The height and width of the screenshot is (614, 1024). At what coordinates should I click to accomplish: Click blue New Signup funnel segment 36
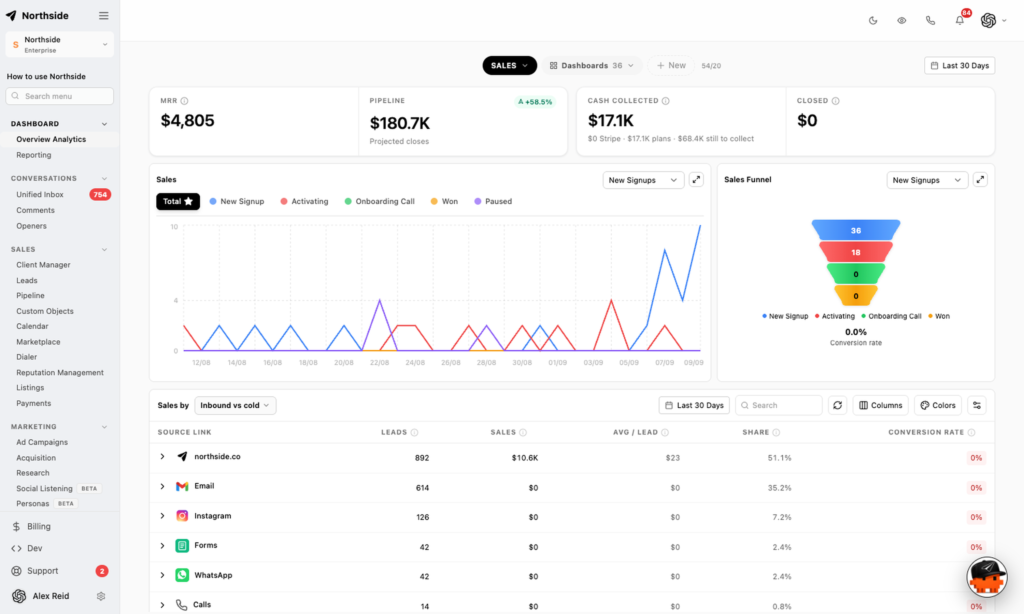point(856,230)
